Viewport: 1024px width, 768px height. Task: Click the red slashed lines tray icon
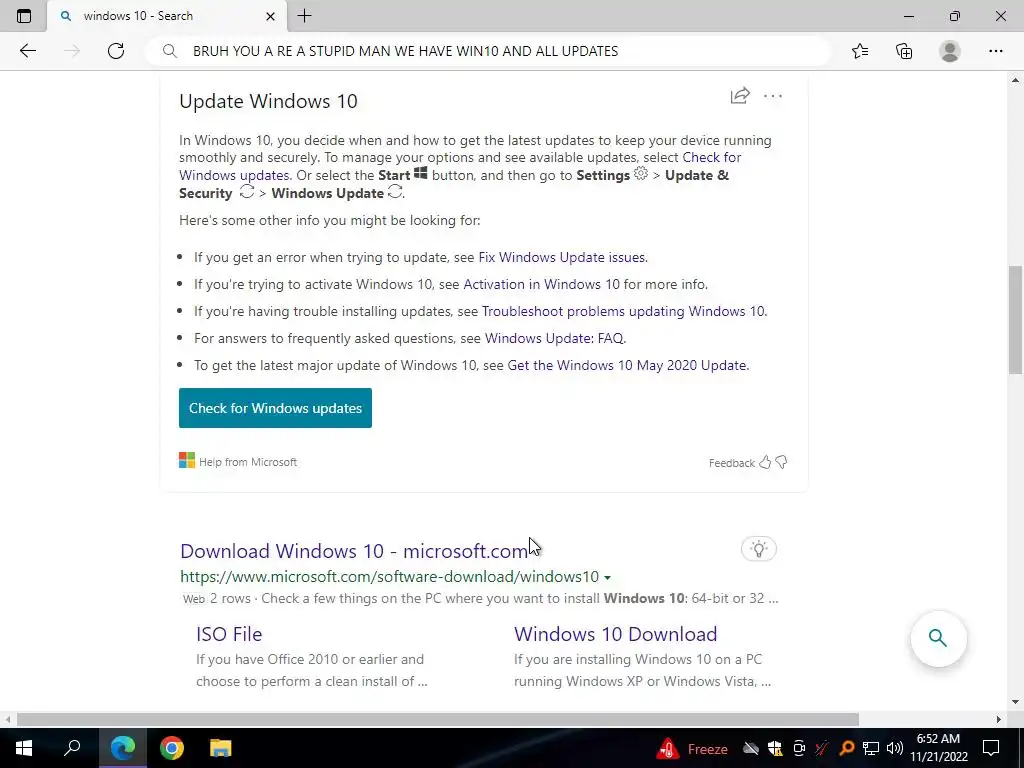pos(822,748)
